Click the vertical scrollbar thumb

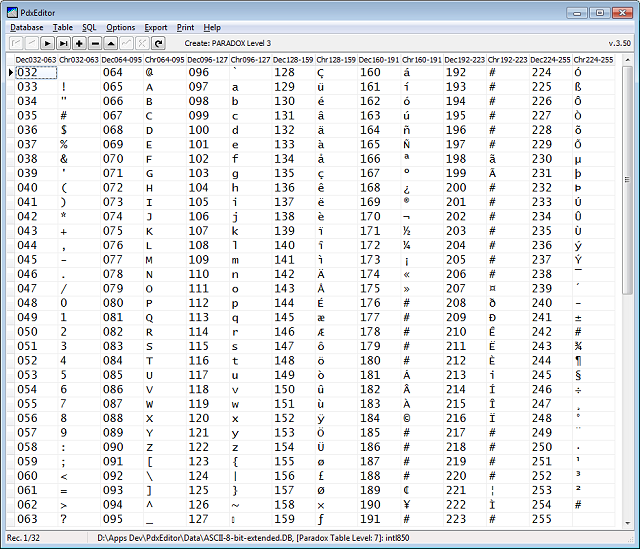(x=627, y=180)
